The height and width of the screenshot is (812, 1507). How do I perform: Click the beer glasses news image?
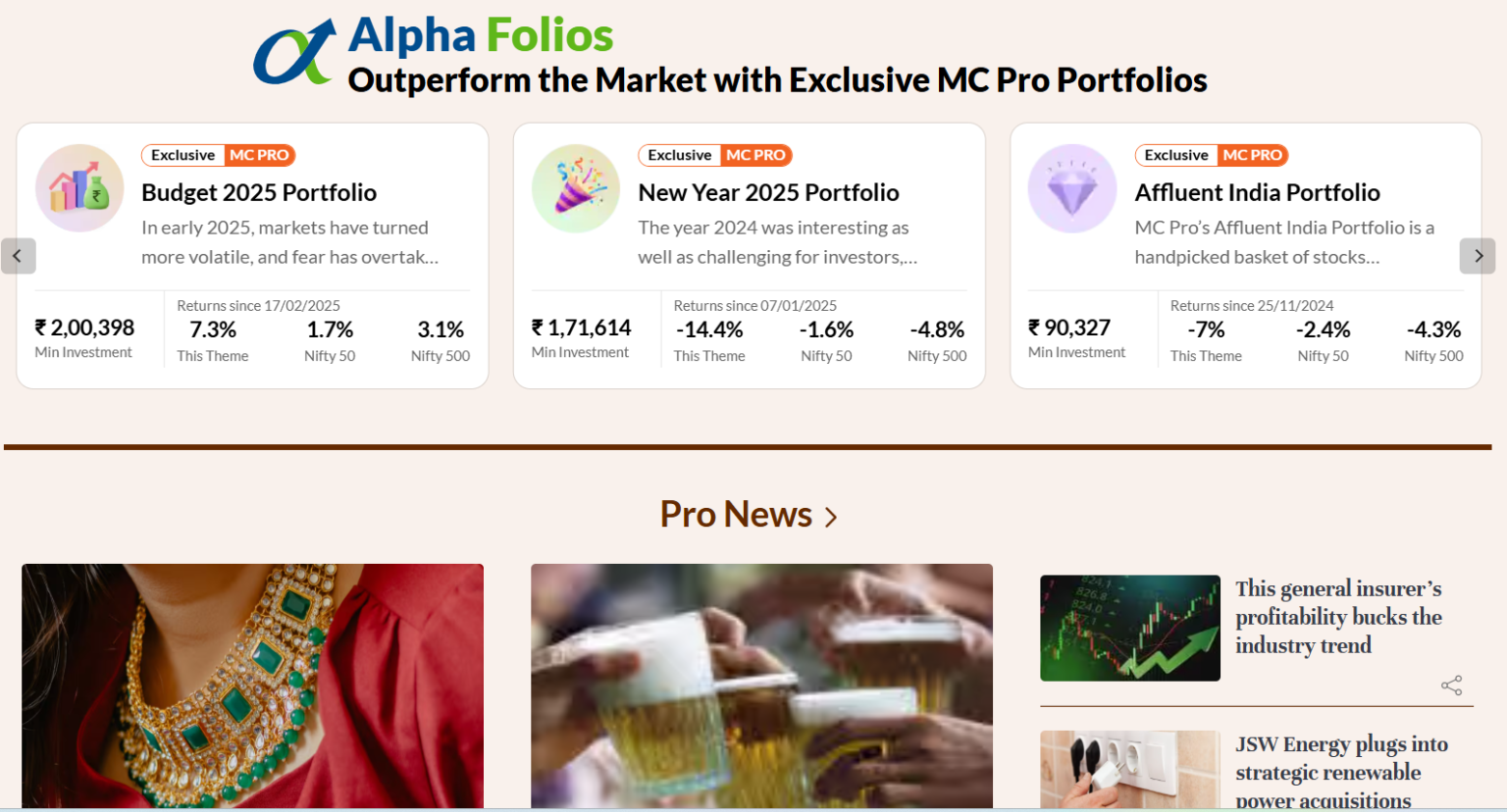click(x=761, y=686)
